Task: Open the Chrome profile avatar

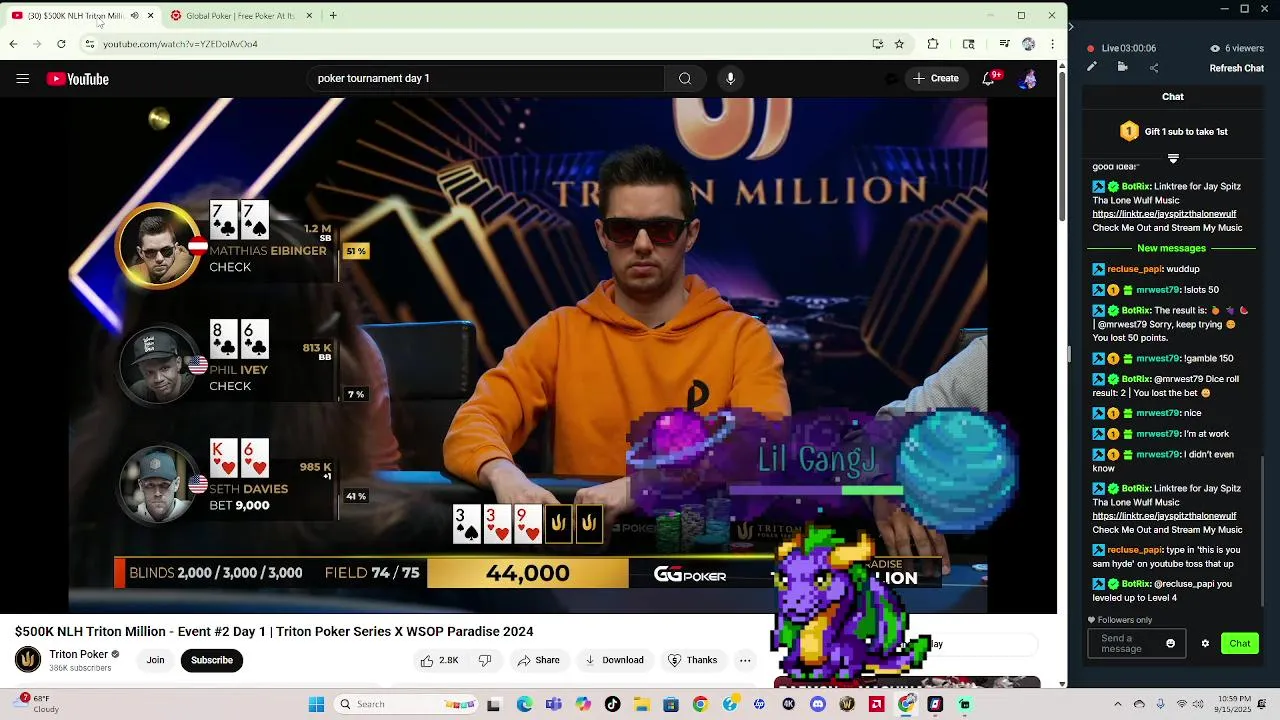Action: 1028,44
